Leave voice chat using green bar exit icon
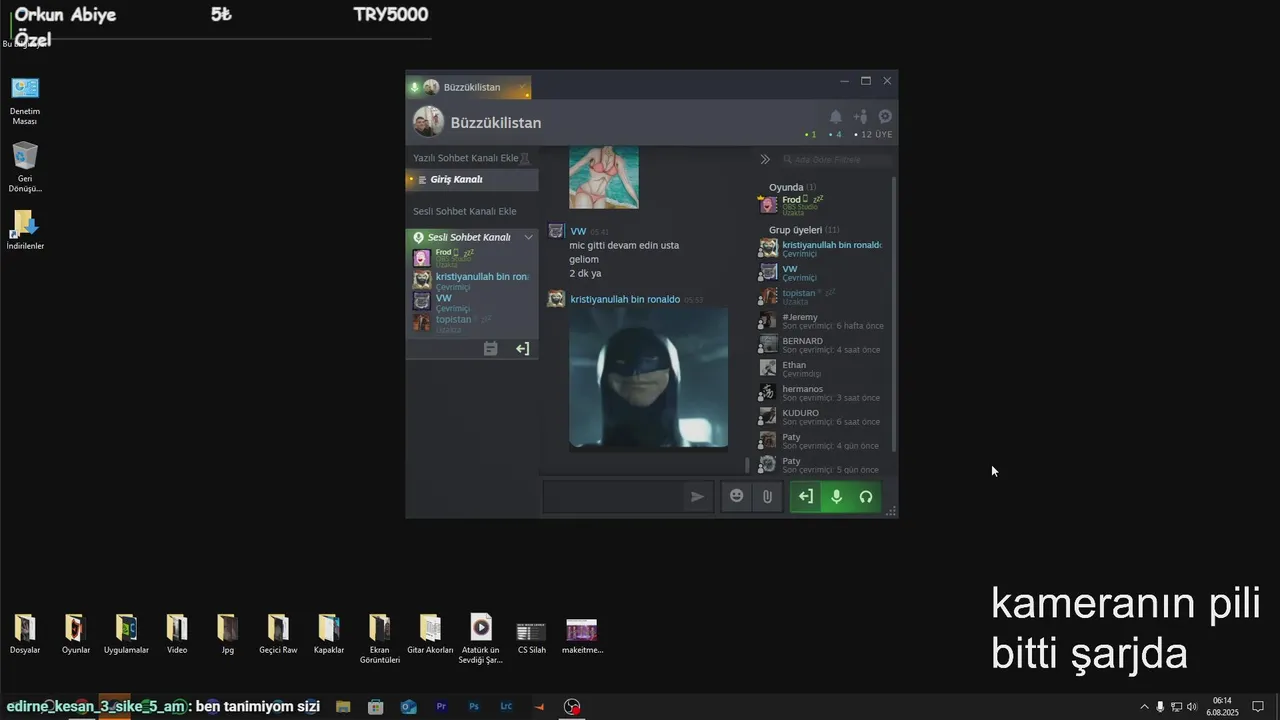This screenshot has width=1280, height=720. (x=806, y=496)
